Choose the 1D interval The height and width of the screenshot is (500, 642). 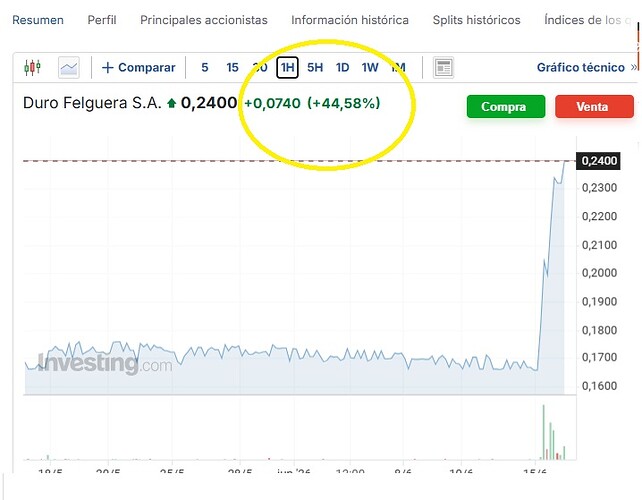pos(342,68)
